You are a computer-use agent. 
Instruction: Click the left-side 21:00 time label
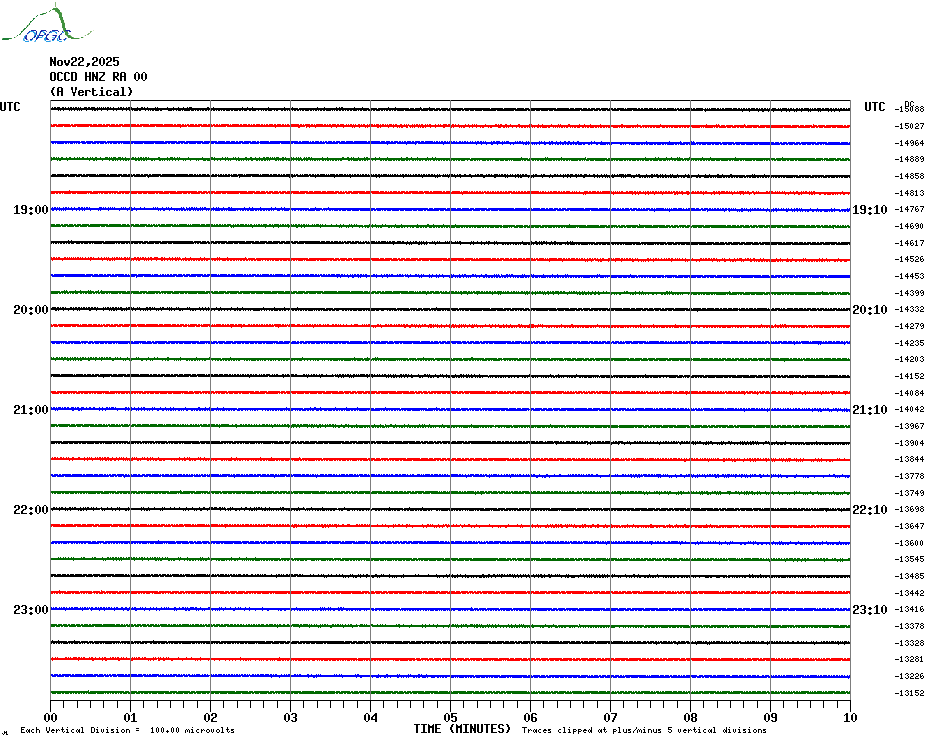[x=30, y=410]
